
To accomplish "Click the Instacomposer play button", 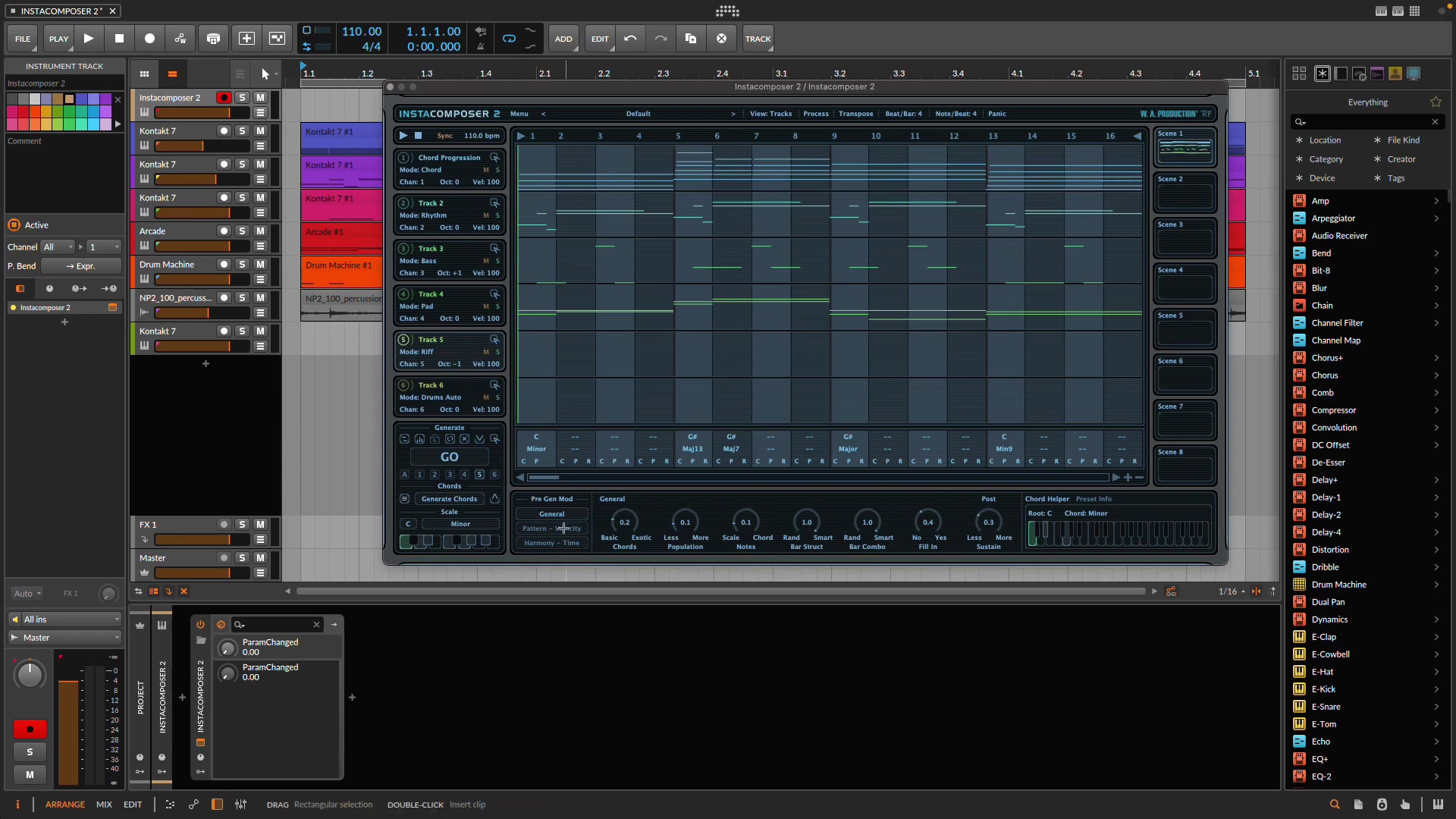I will [403, 136].
